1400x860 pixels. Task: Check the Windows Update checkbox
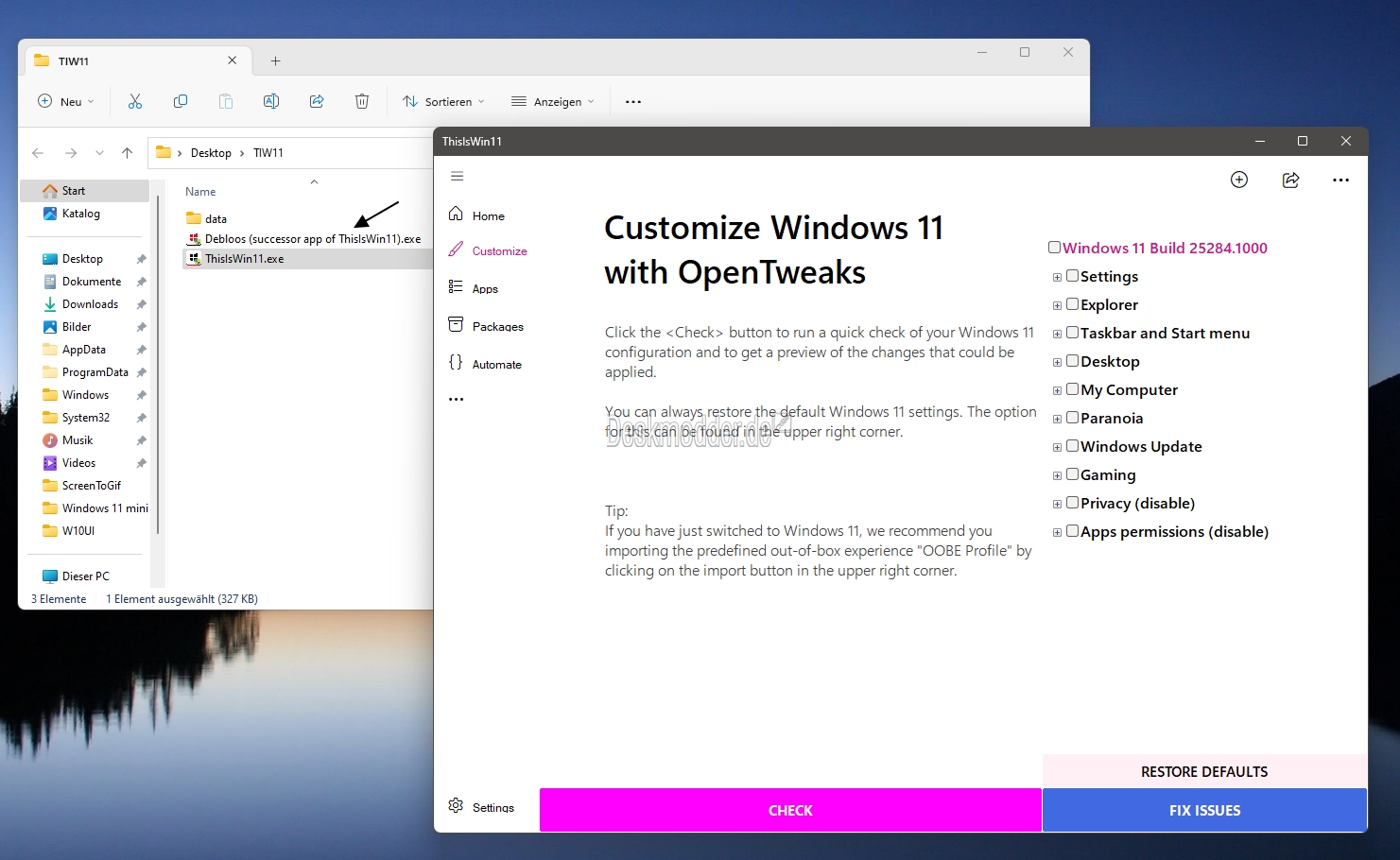click(x=1072, y=446)
